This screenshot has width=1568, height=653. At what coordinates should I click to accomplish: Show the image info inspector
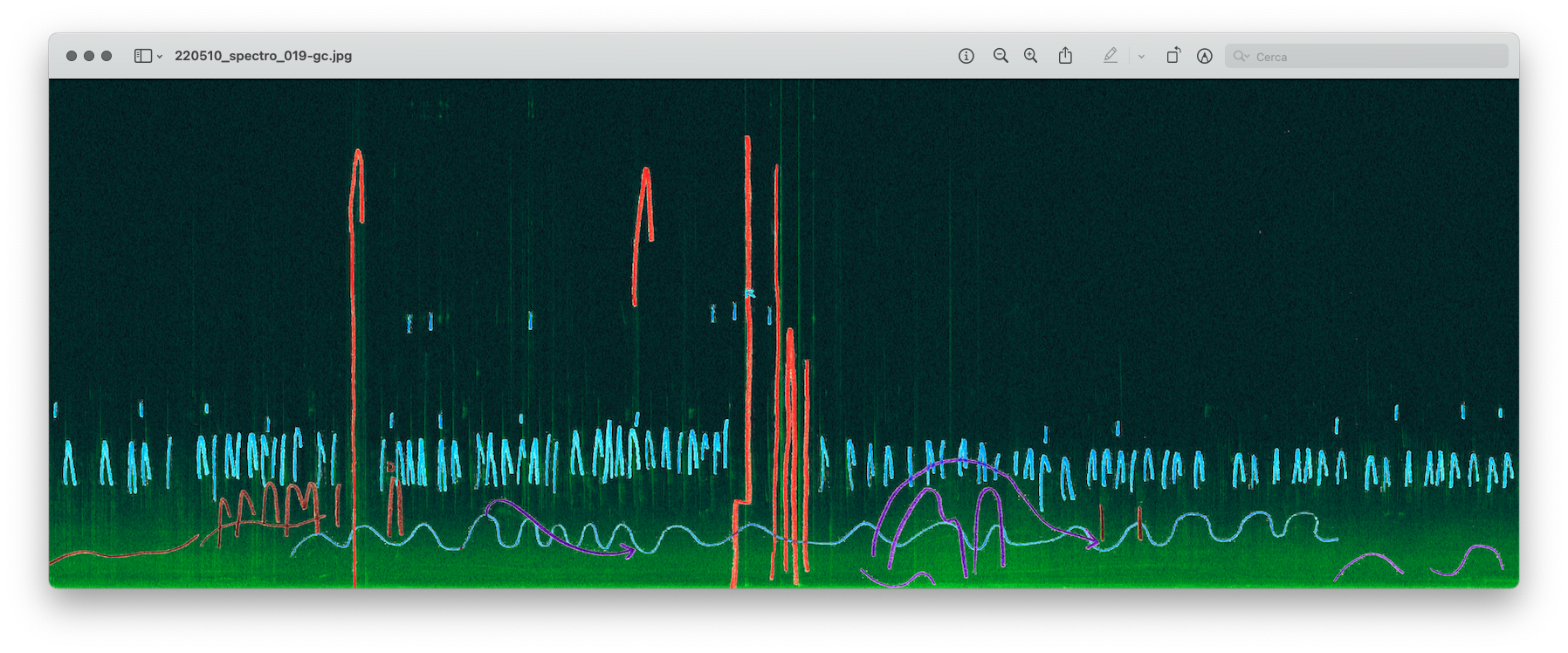966,56
